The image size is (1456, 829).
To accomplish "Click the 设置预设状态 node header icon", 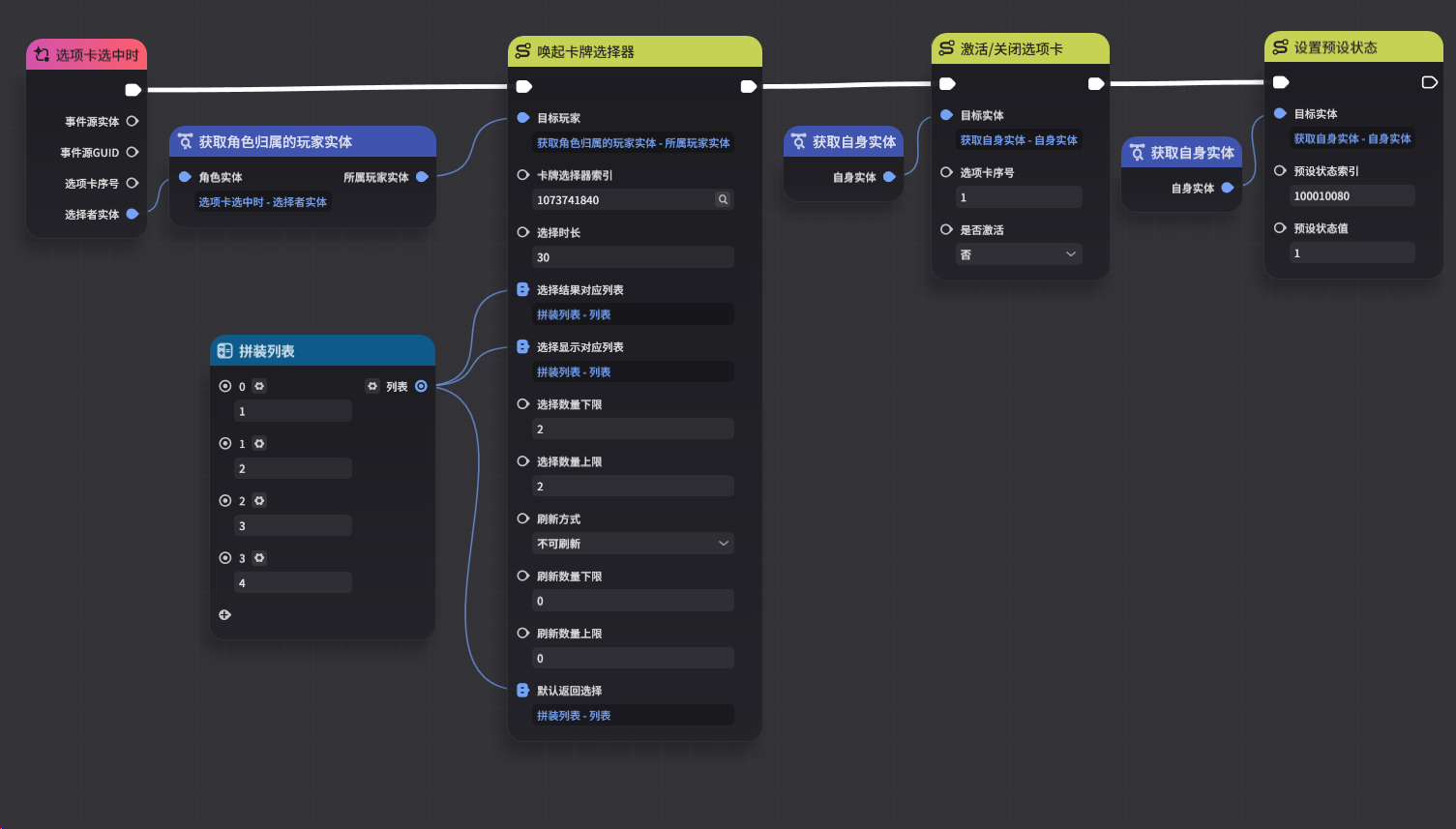I will coord(1280,47).
